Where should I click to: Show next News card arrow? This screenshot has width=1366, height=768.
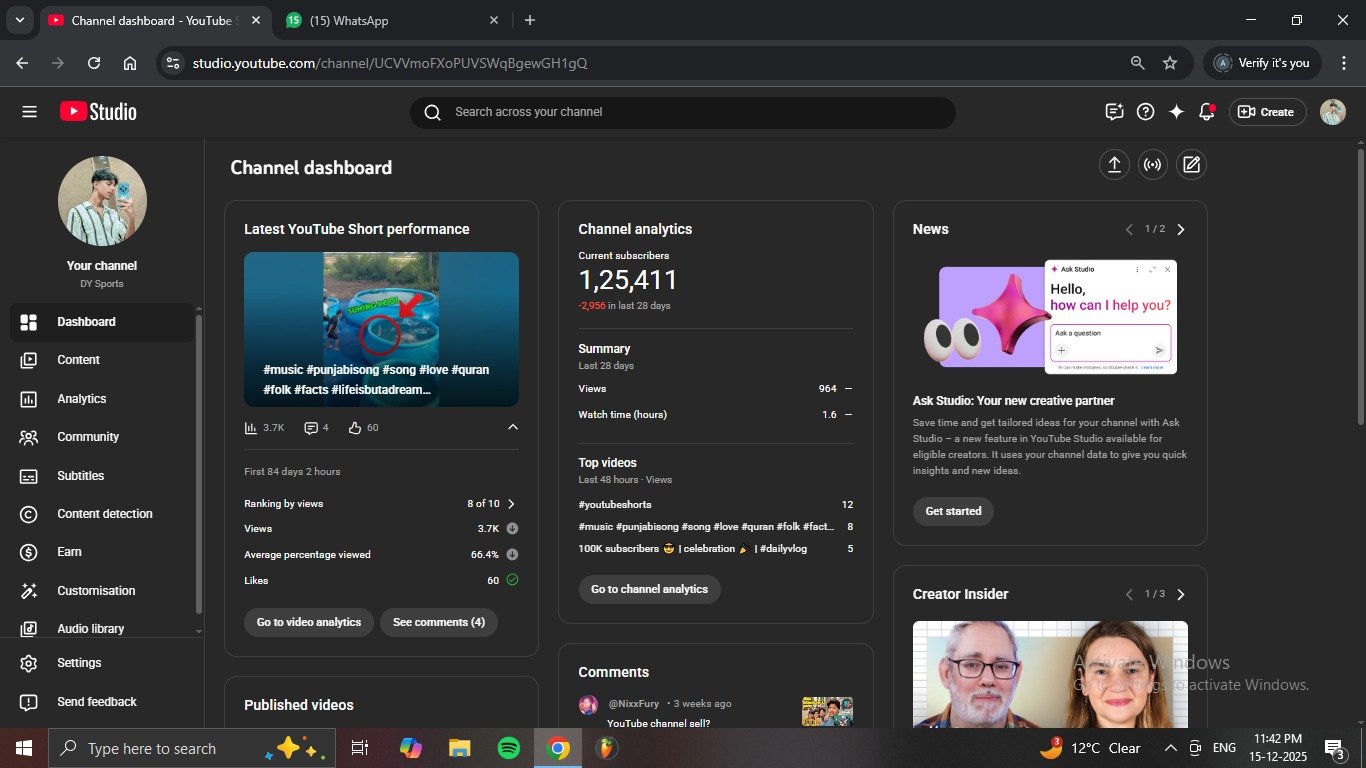tap(1181, 230)
